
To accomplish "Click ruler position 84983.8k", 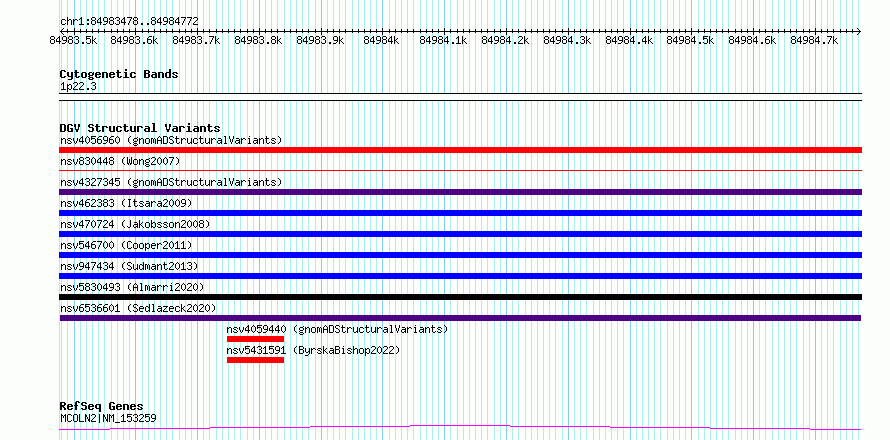I will [x=258, y=40].
